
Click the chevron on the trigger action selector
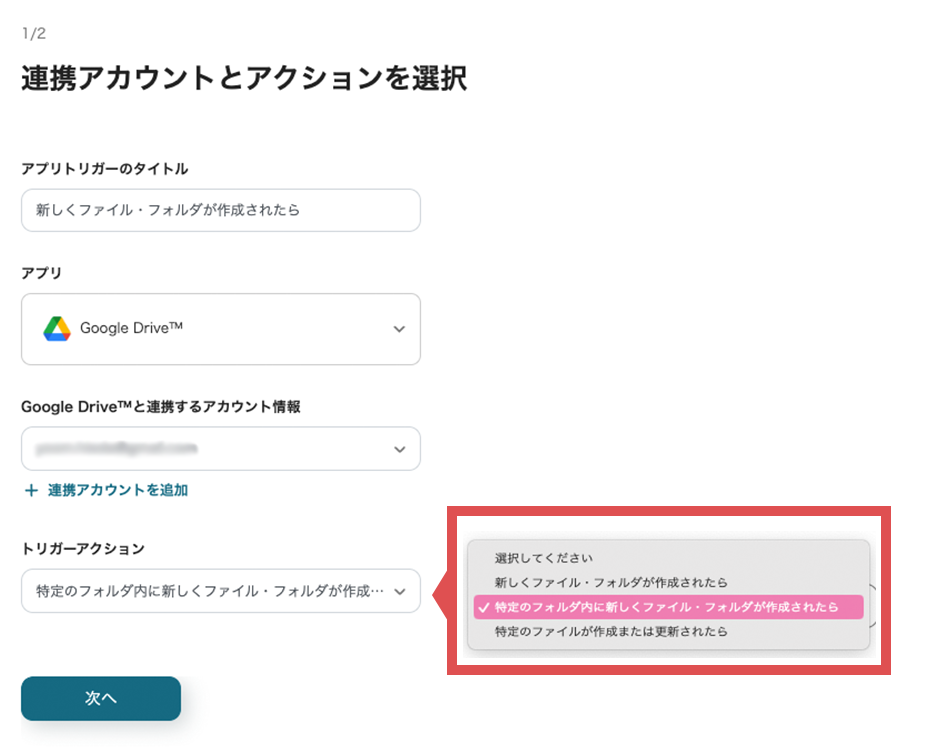[399, 591]
